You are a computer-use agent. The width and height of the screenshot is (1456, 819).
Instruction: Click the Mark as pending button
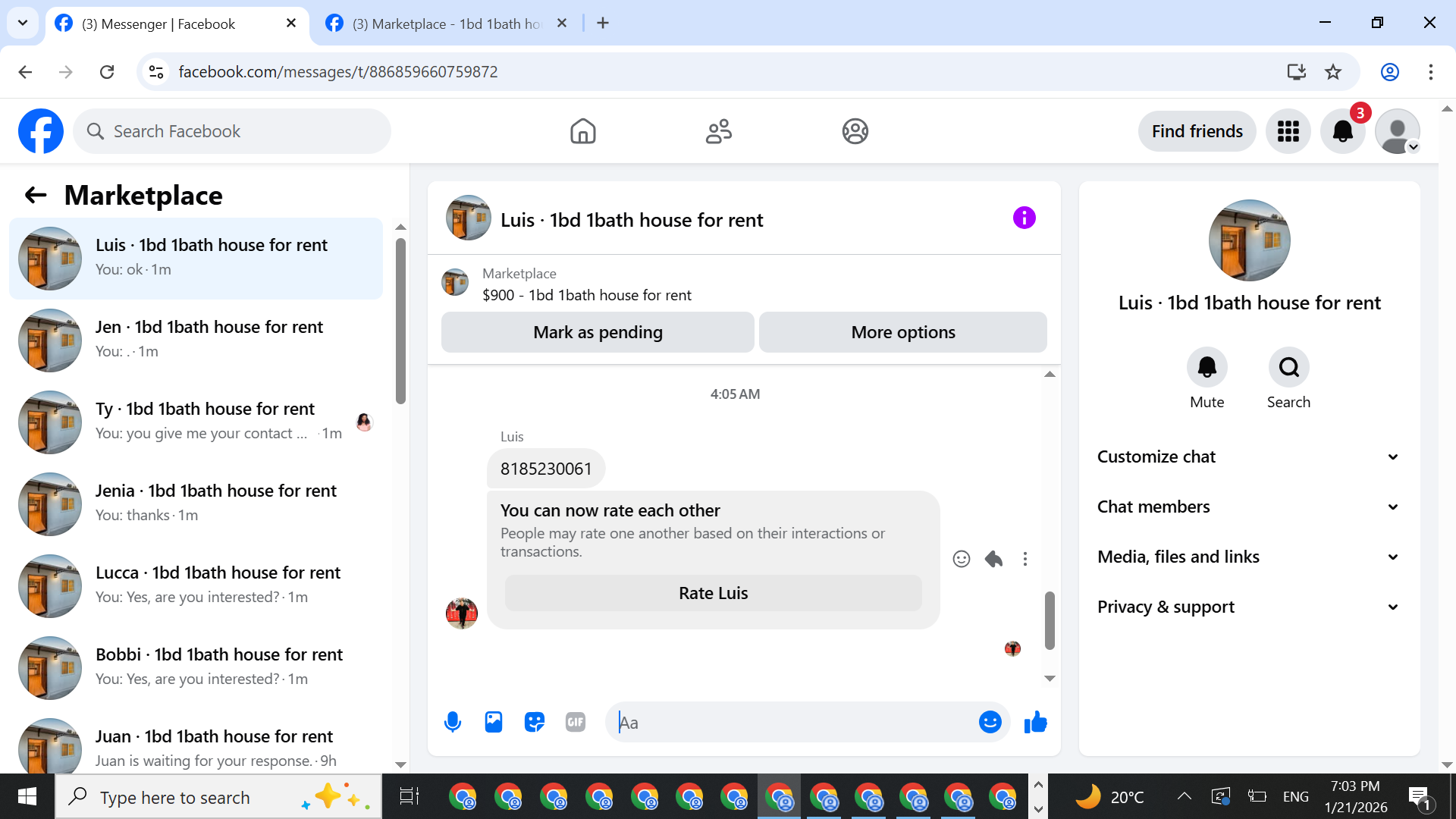coord(598,332)
